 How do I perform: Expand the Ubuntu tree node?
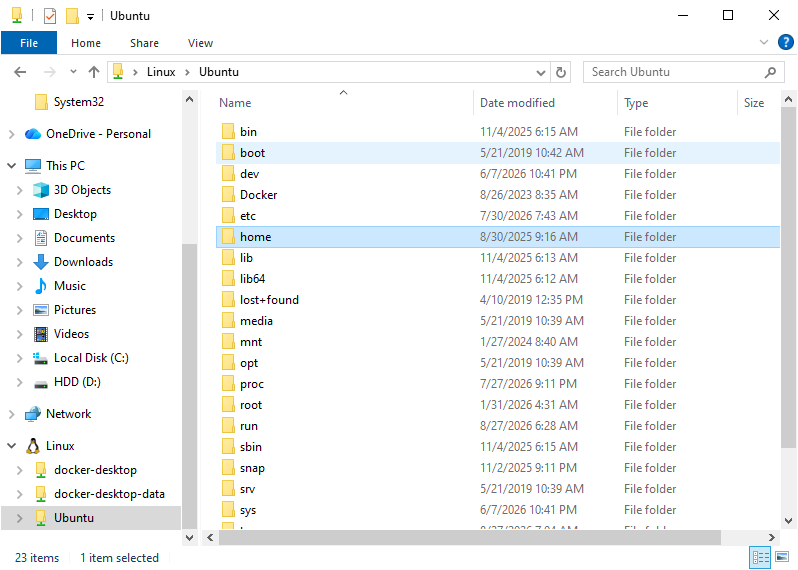tap(20, 518)
